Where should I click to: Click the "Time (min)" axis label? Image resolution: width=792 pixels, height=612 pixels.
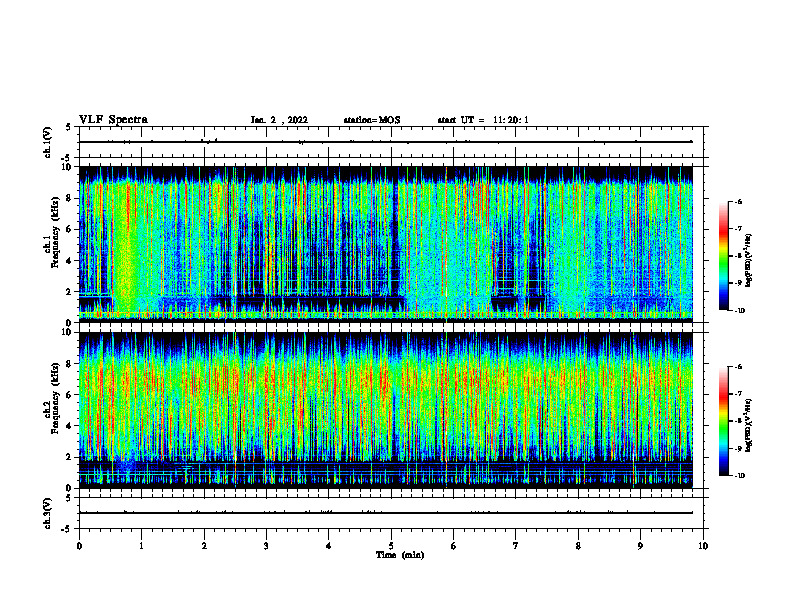pyautogui.click(x=400, y=555)
